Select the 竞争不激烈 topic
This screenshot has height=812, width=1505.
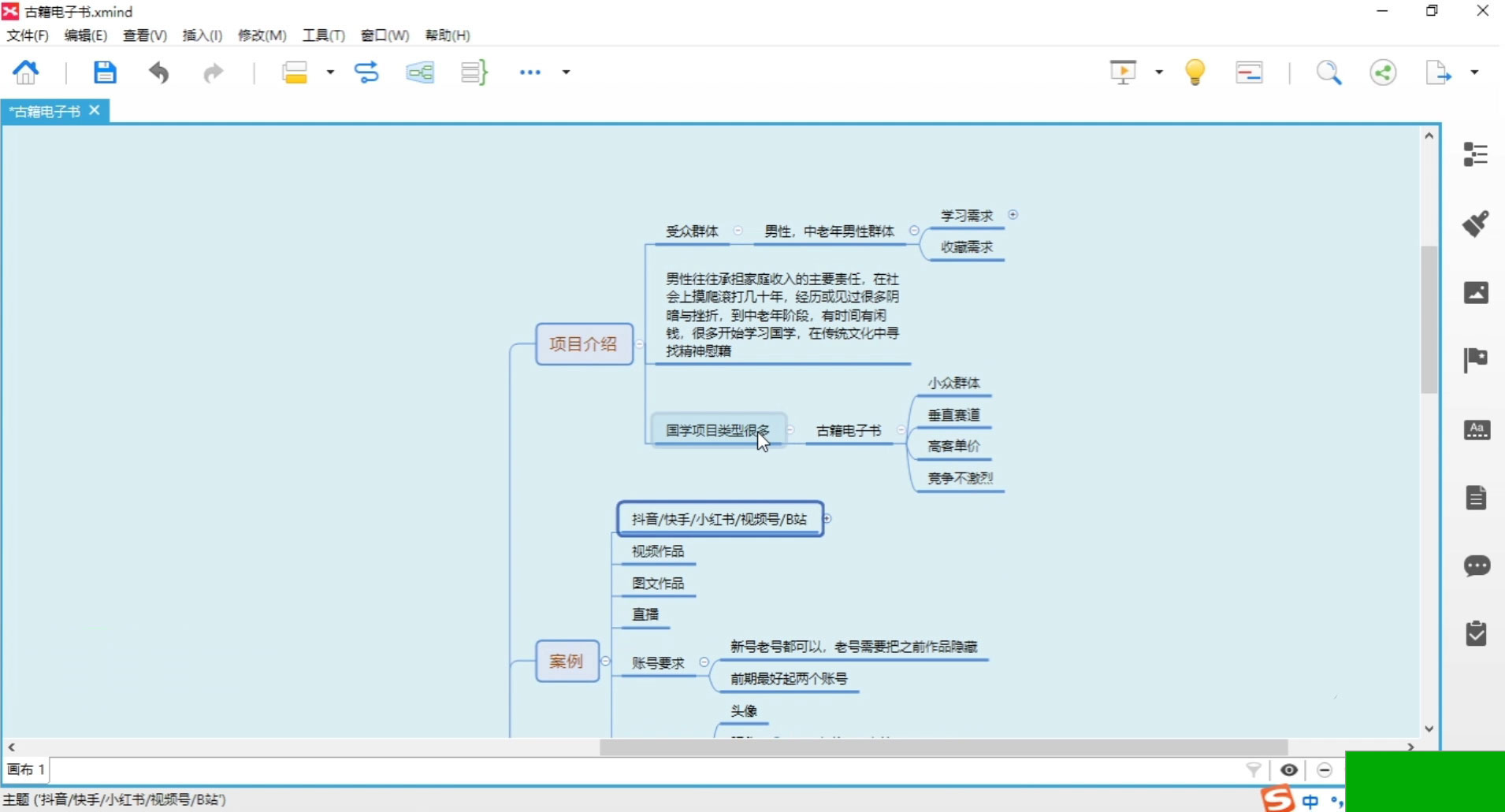click(960, 478)
